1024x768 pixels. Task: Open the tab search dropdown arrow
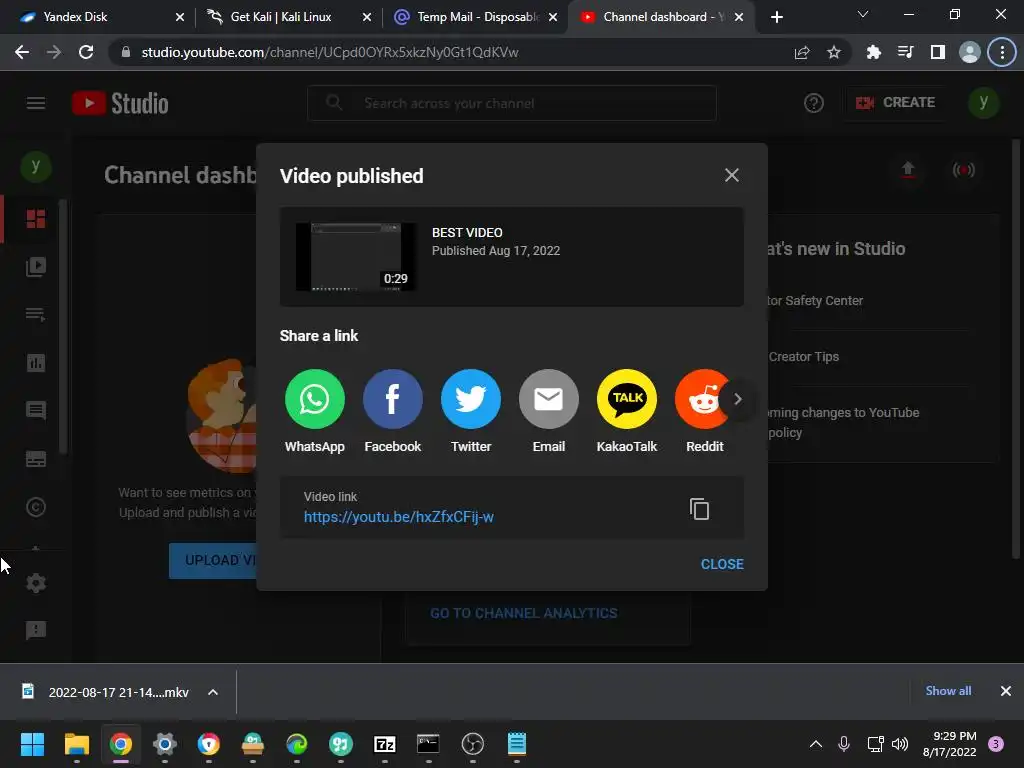863,14
